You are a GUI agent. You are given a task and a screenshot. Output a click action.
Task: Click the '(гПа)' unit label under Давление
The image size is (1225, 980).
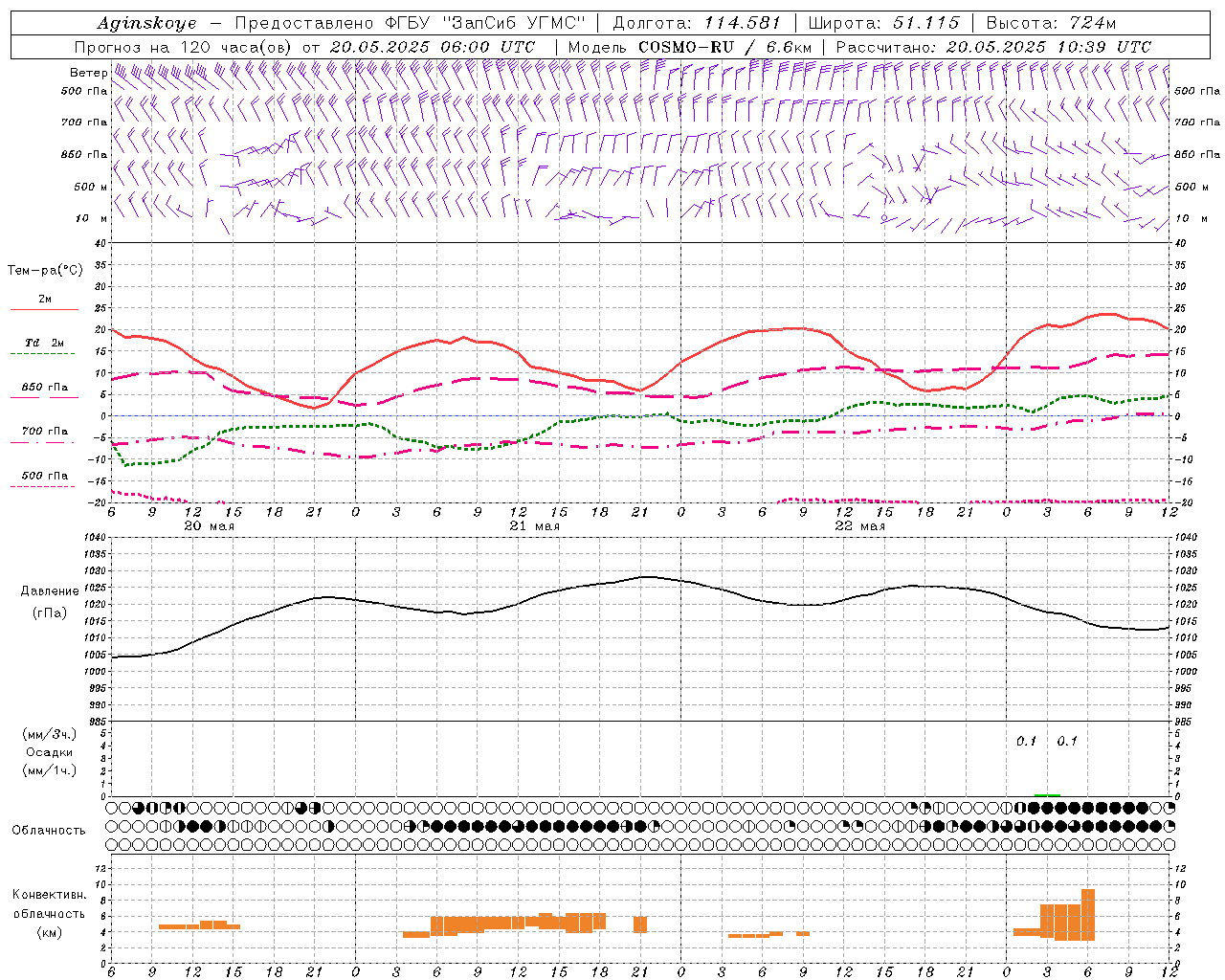(x=50, y=613)
